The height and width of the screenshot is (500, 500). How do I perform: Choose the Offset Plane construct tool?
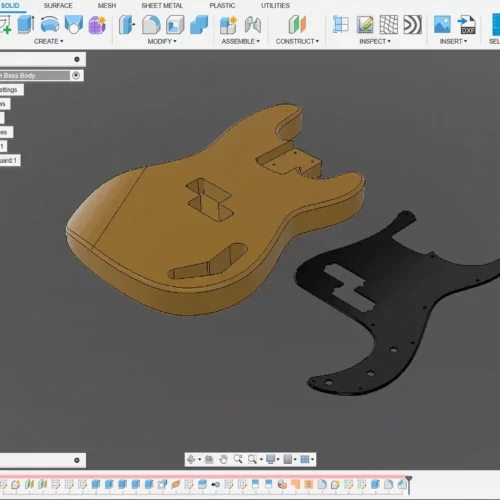click(297, 24)
